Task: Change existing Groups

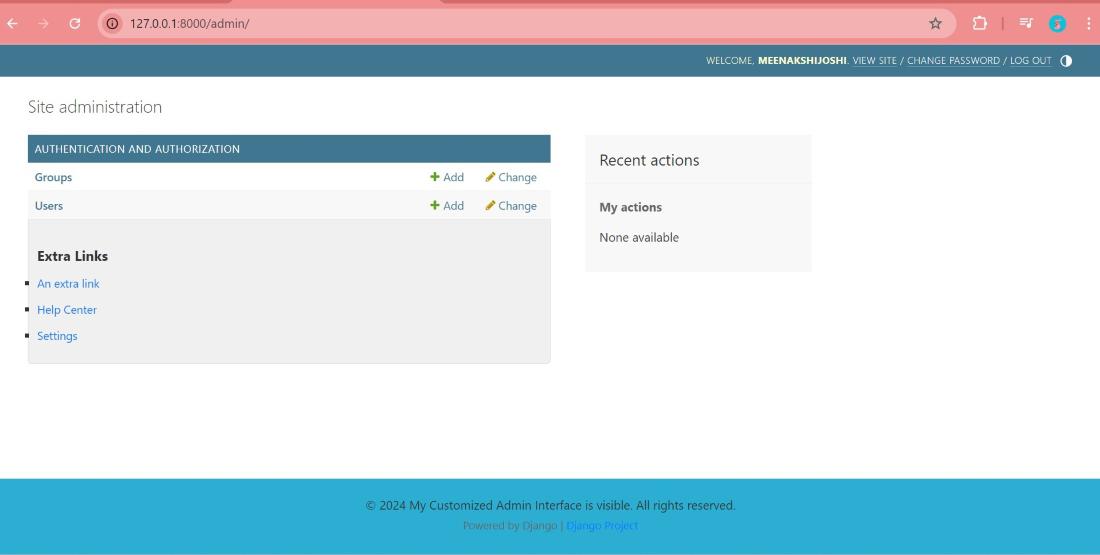Action: [x=511, y=178]
